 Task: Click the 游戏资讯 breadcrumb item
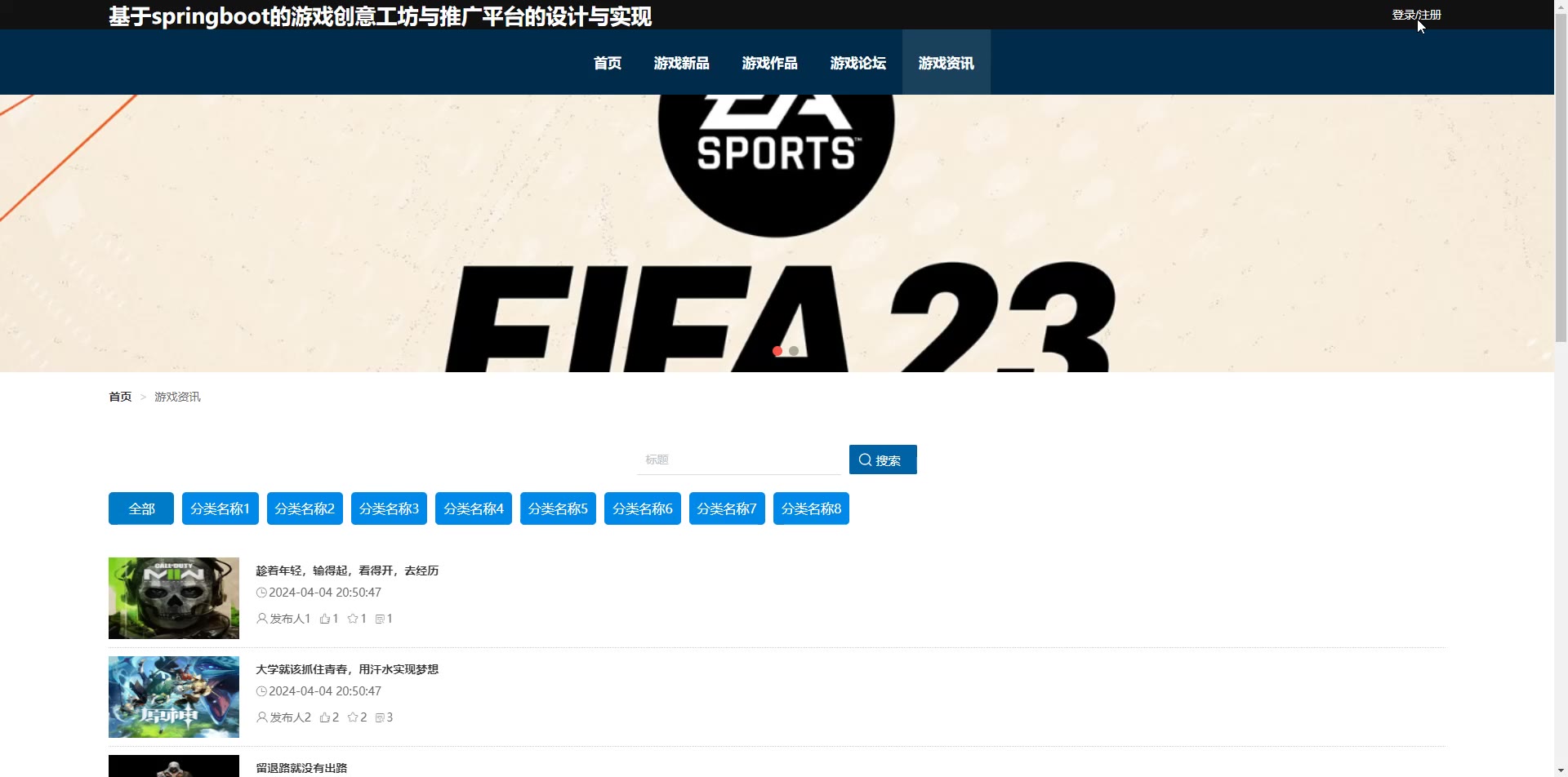177,397
